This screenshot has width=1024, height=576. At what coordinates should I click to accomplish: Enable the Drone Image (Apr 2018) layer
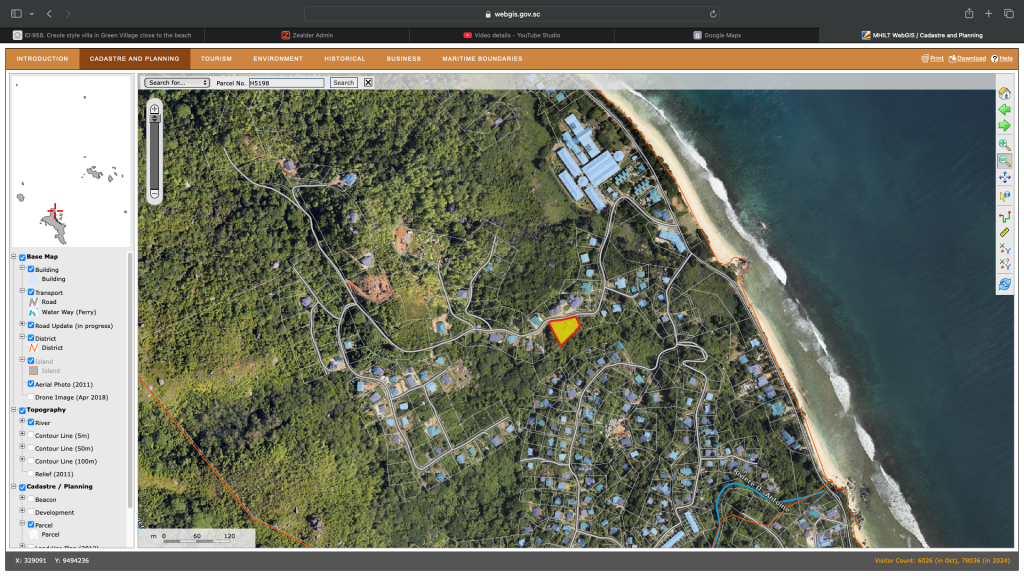tap(31, 397)
